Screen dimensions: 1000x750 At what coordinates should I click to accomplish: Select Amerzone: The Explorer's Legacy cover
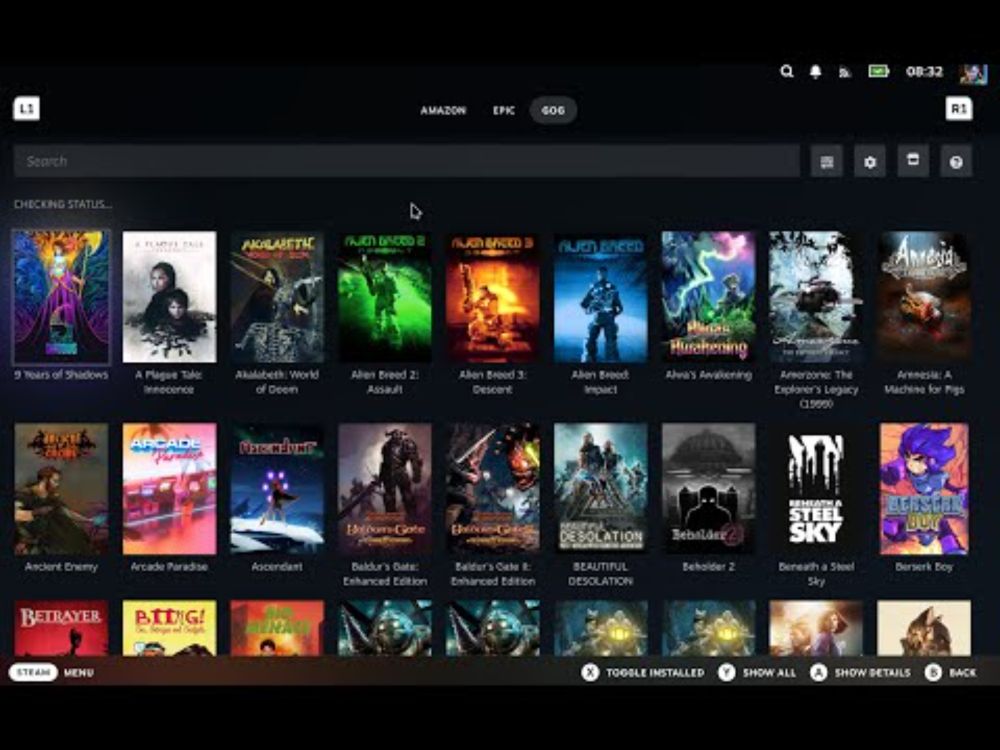click(x=816, y=297)
